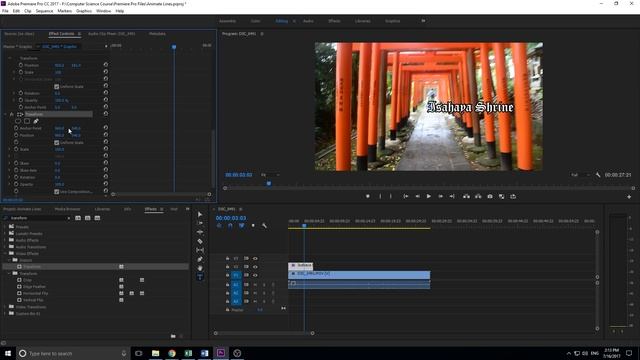Expand the Scale property in Transform effect
Image resolution: width=640 pixels, height=360 pixels.
pos(10,149)
